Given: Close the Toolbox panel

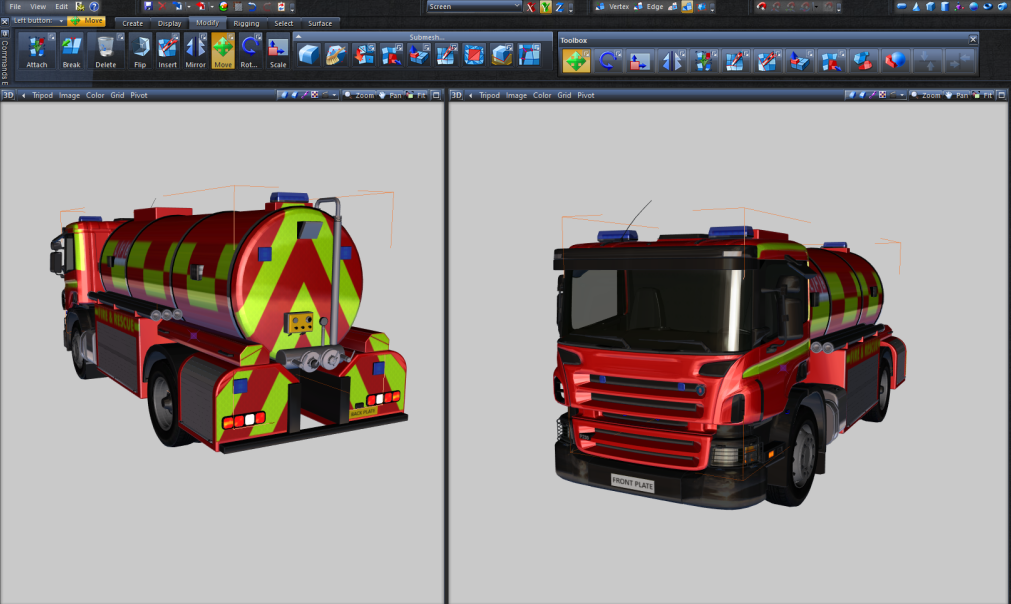Looking at the screenshot, I should [973, 39].
